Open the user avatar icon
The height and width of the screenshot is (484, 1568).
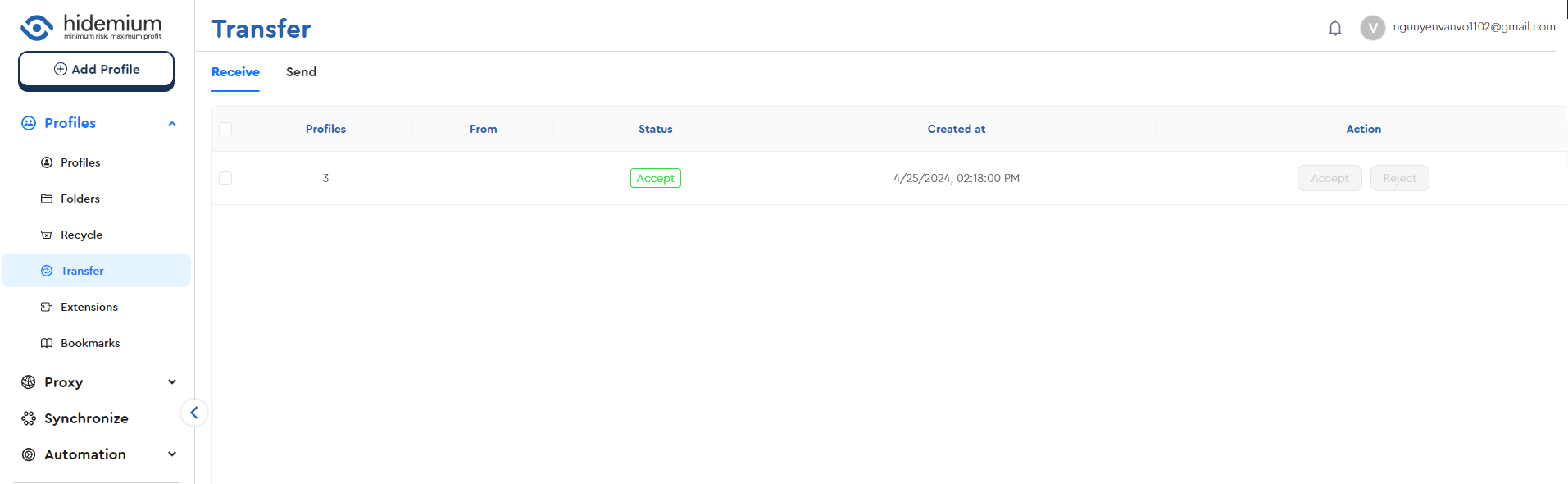pos(1372,28)
